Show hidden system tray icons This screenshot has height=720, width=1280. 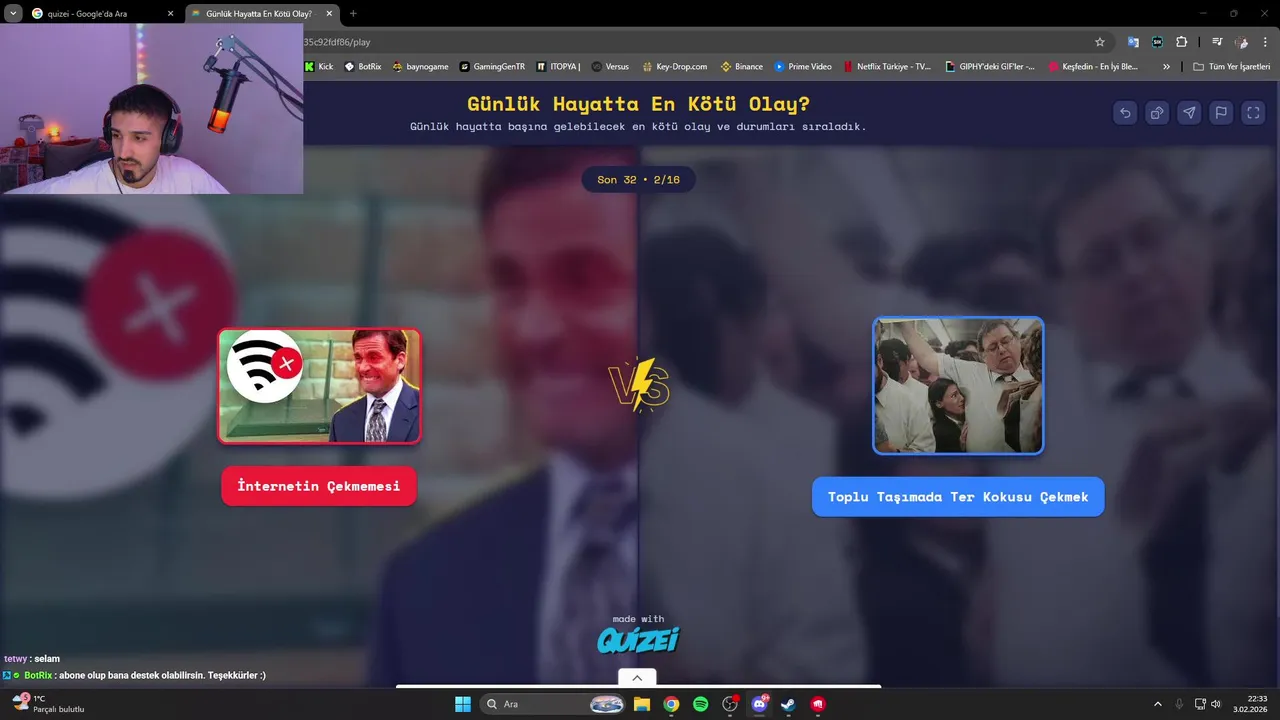coord(1158,704)
